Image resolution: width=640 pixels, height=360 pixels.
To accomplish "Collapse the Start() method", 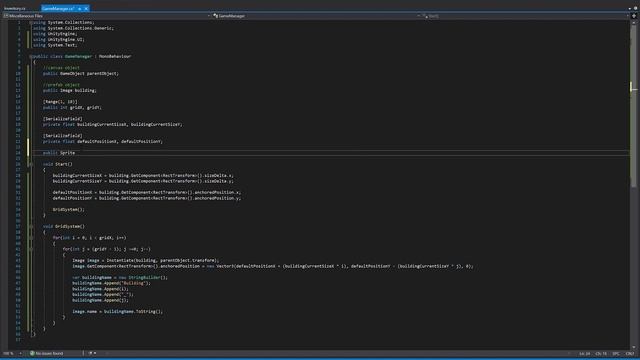I will pos(31,164).
